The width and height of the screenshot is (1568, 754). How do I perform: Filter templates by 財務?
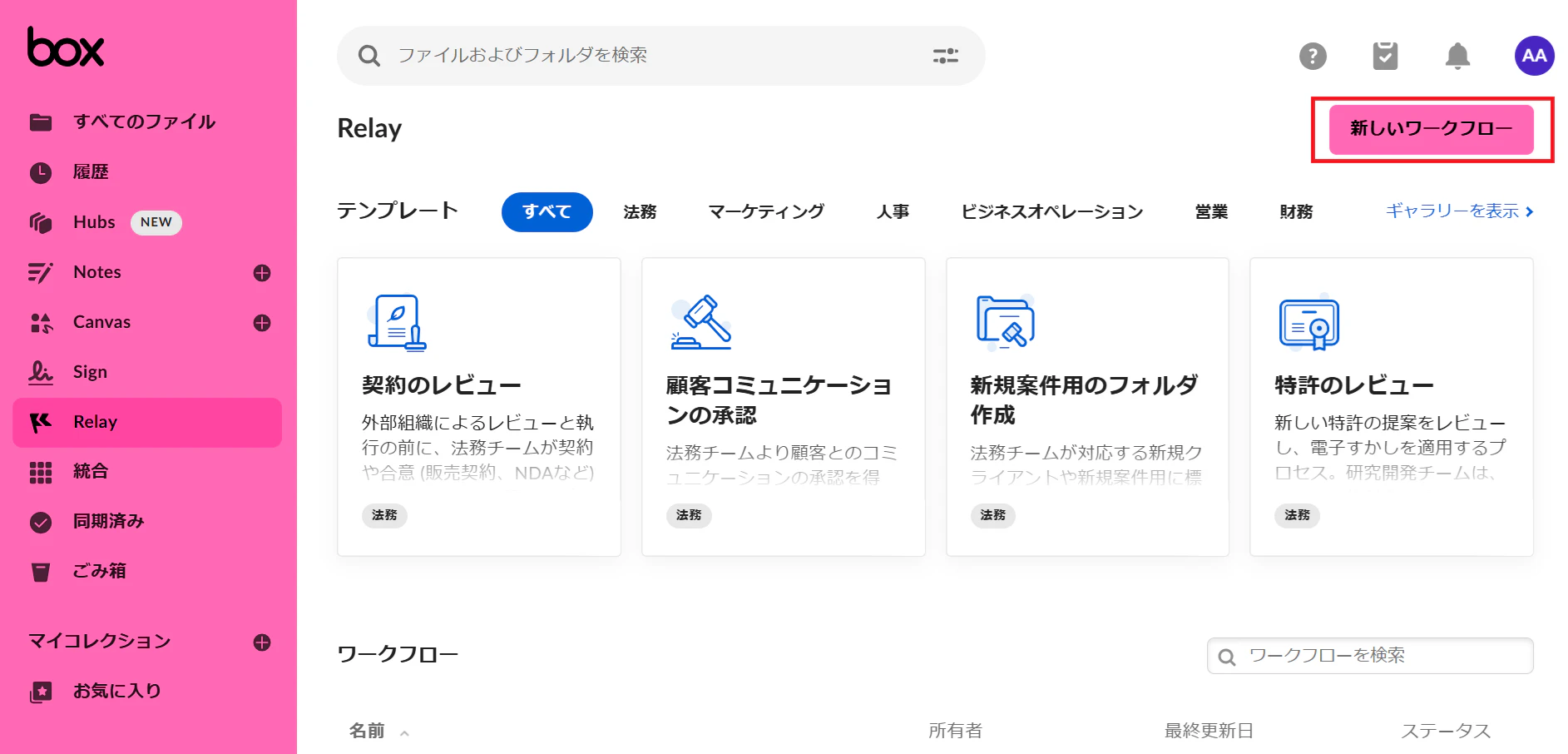point(1296,212)
